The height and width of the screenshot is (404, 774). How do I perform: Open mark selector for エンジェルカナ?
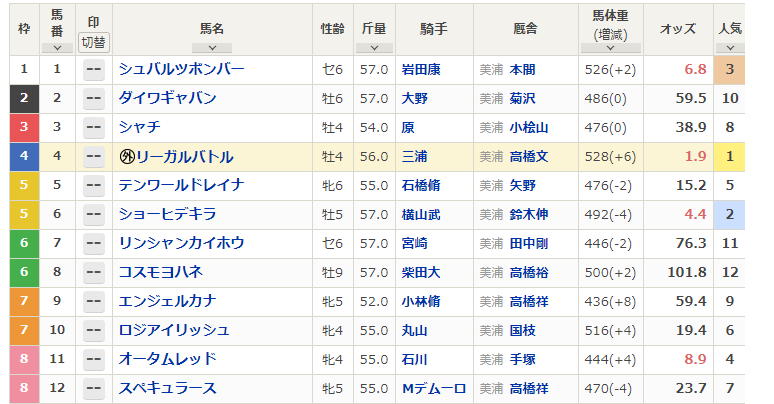(x=93, y=301)
